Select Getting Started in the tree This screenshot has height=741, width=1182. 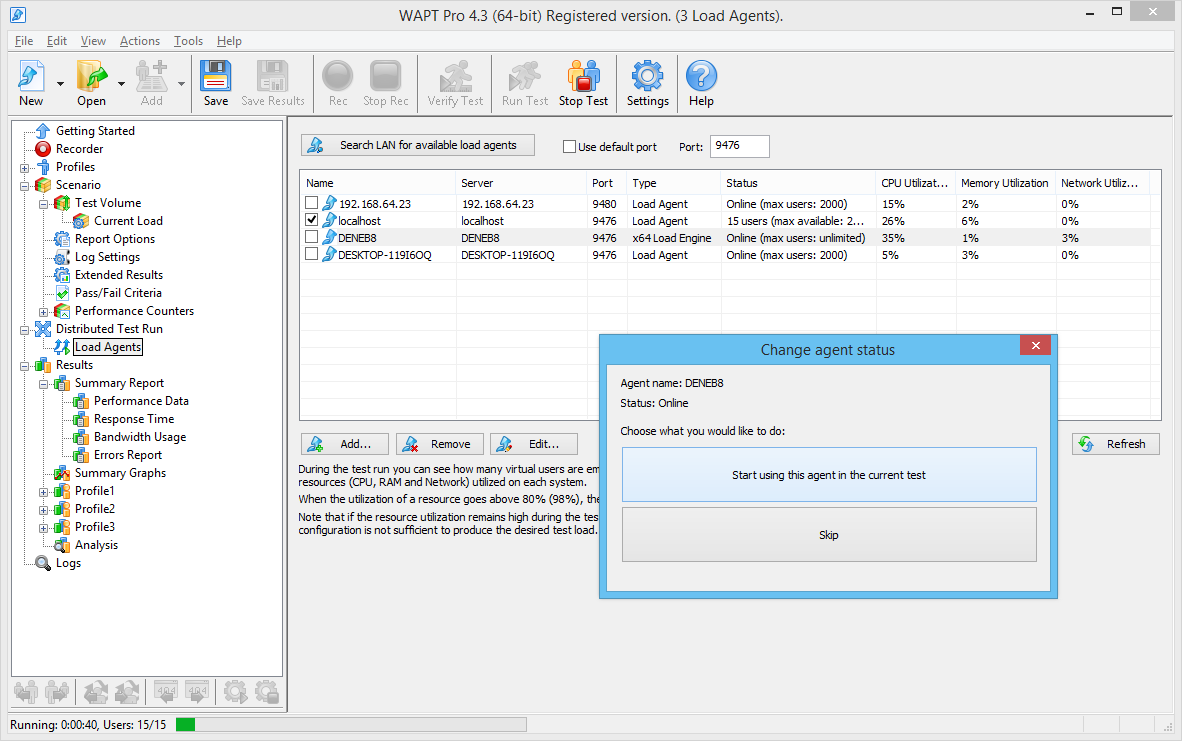95,130
